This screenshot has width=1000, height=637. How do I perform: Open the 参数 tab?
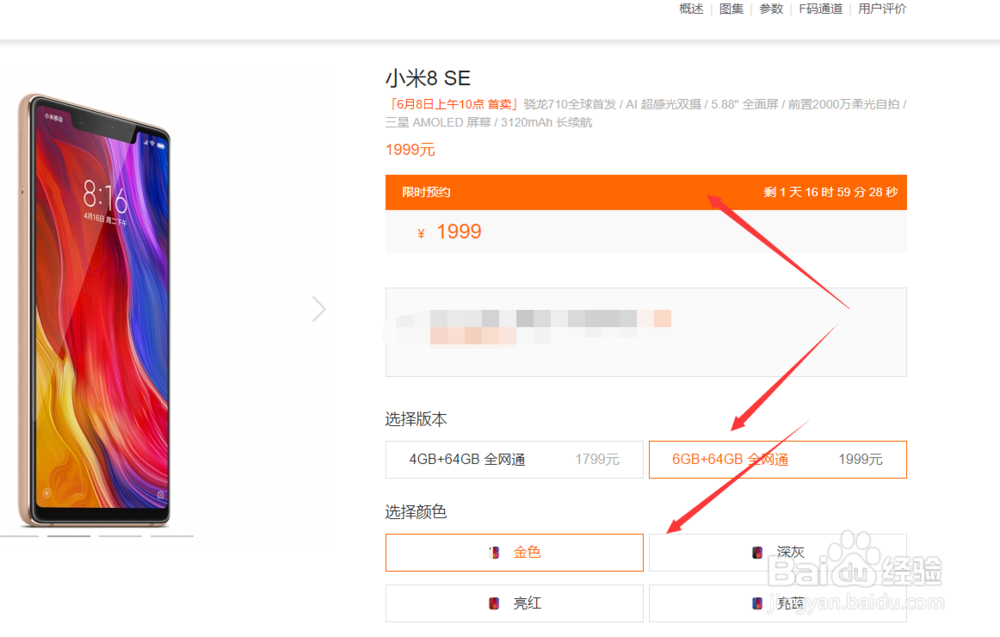[770, 9]
